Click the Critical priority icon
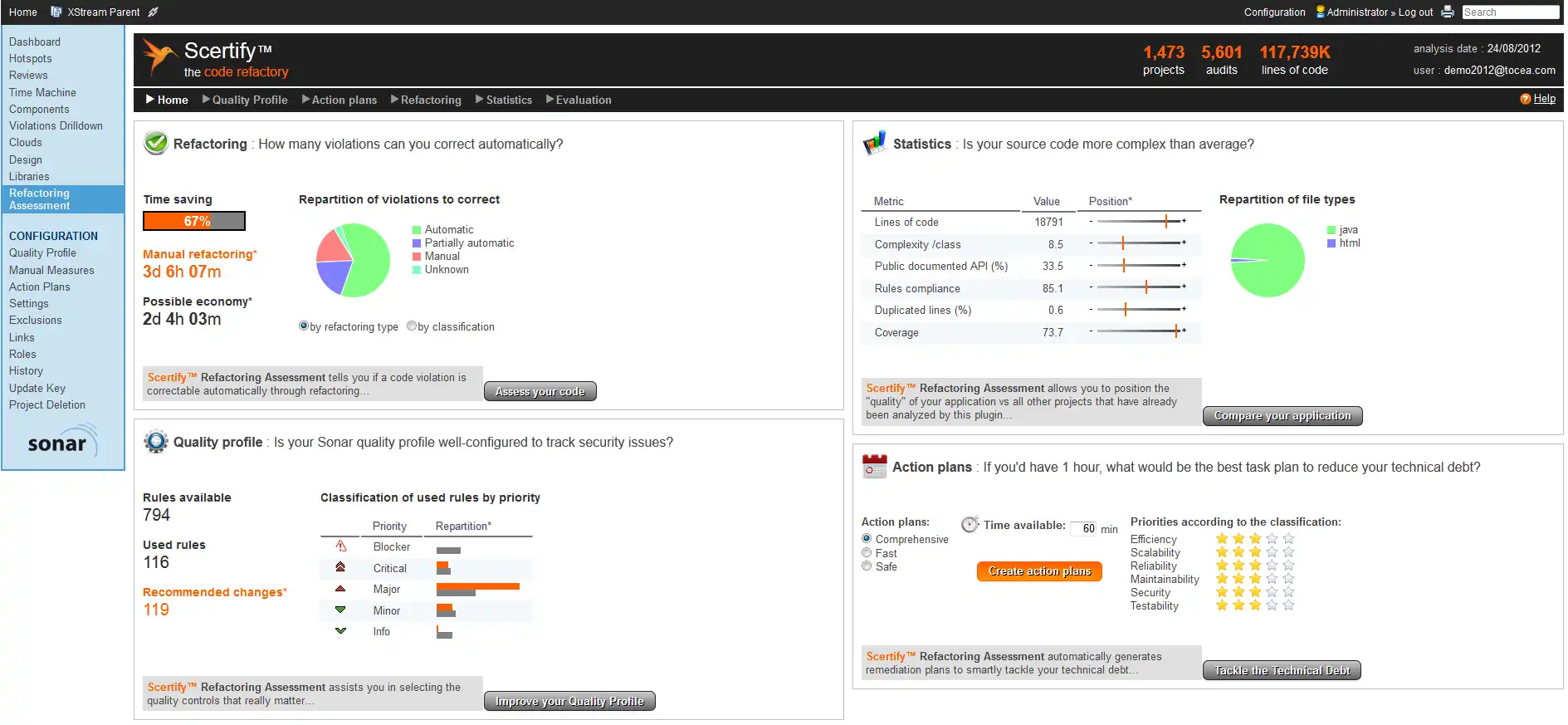Viewport: 1568px width, 725px height. 340,567
